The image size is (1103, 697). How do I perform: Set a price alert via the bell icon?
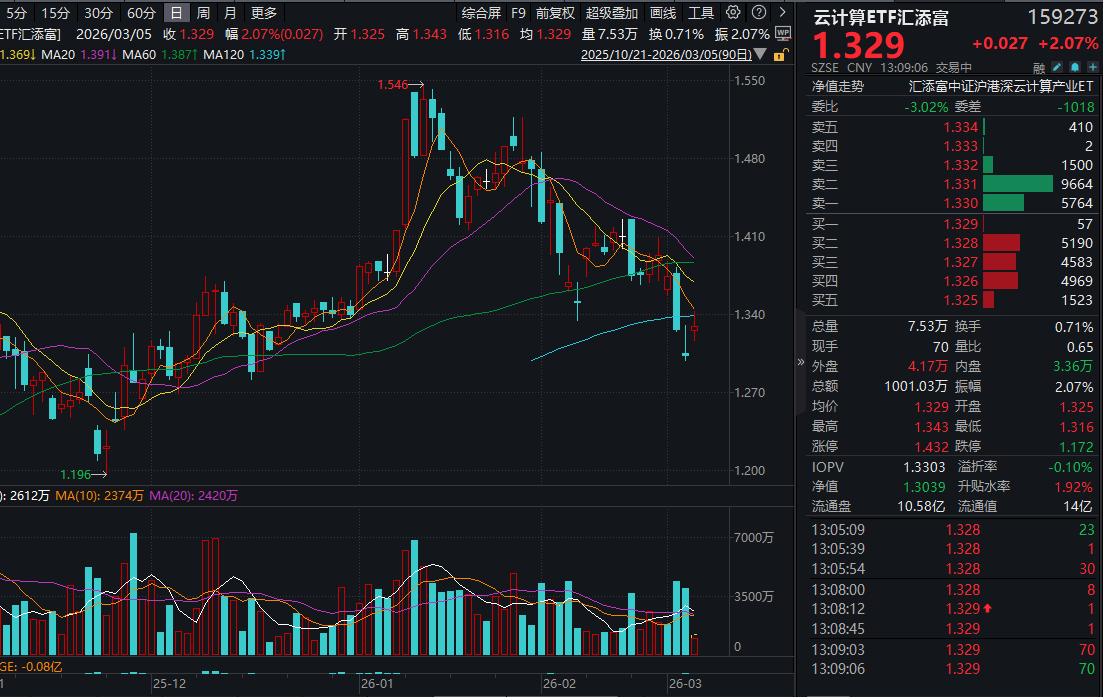pos(1074,67)
